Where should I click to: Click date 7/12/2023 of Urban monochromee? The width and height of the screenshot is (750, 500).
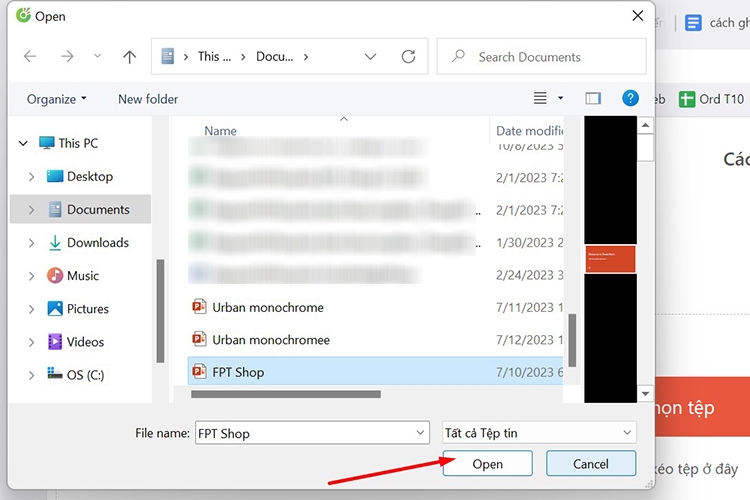pyautogui.click(x=529, y=340)
